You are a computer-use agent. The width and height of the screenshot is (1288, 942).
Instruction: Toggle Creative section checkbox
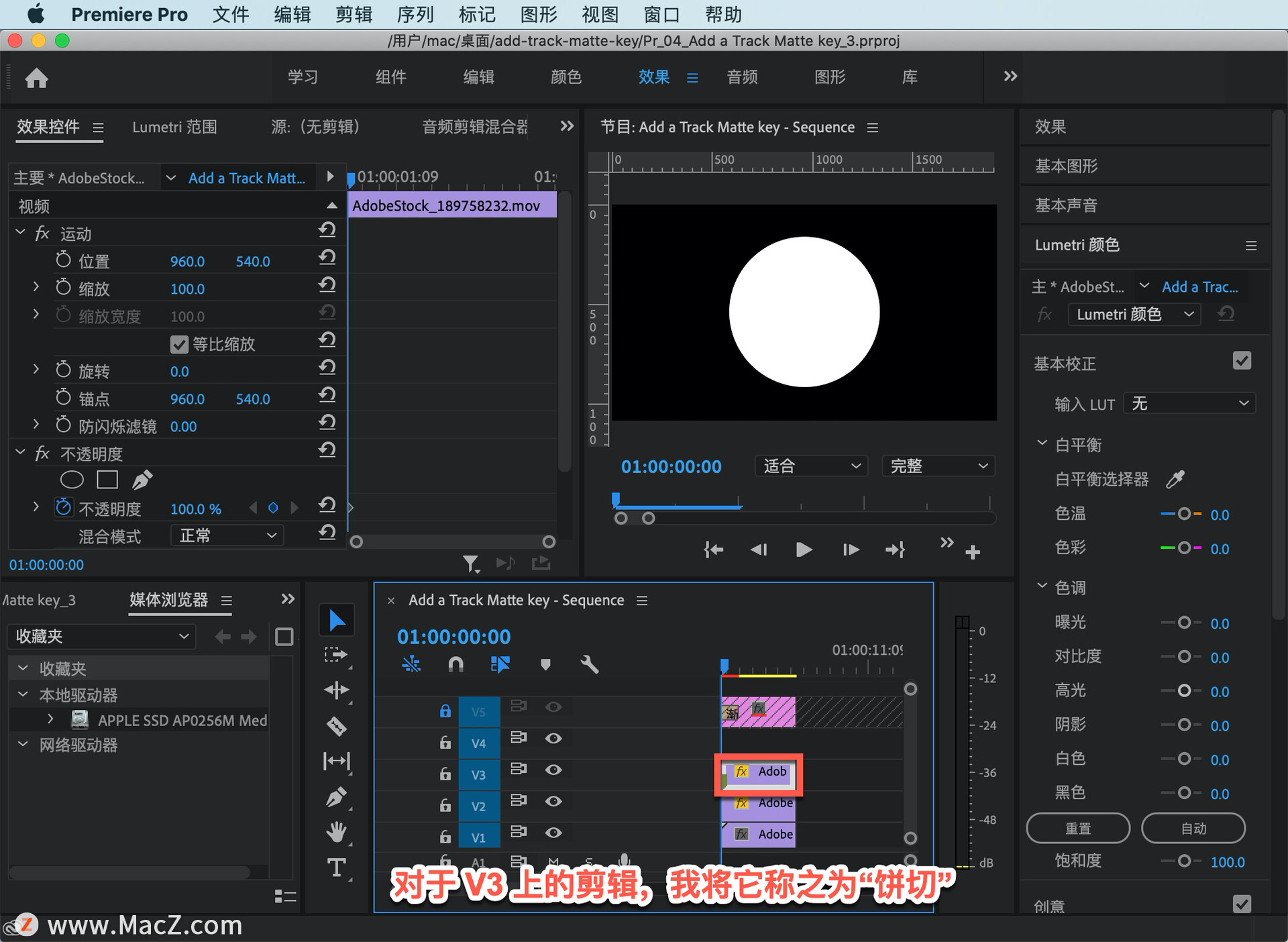pos(1242,904)
